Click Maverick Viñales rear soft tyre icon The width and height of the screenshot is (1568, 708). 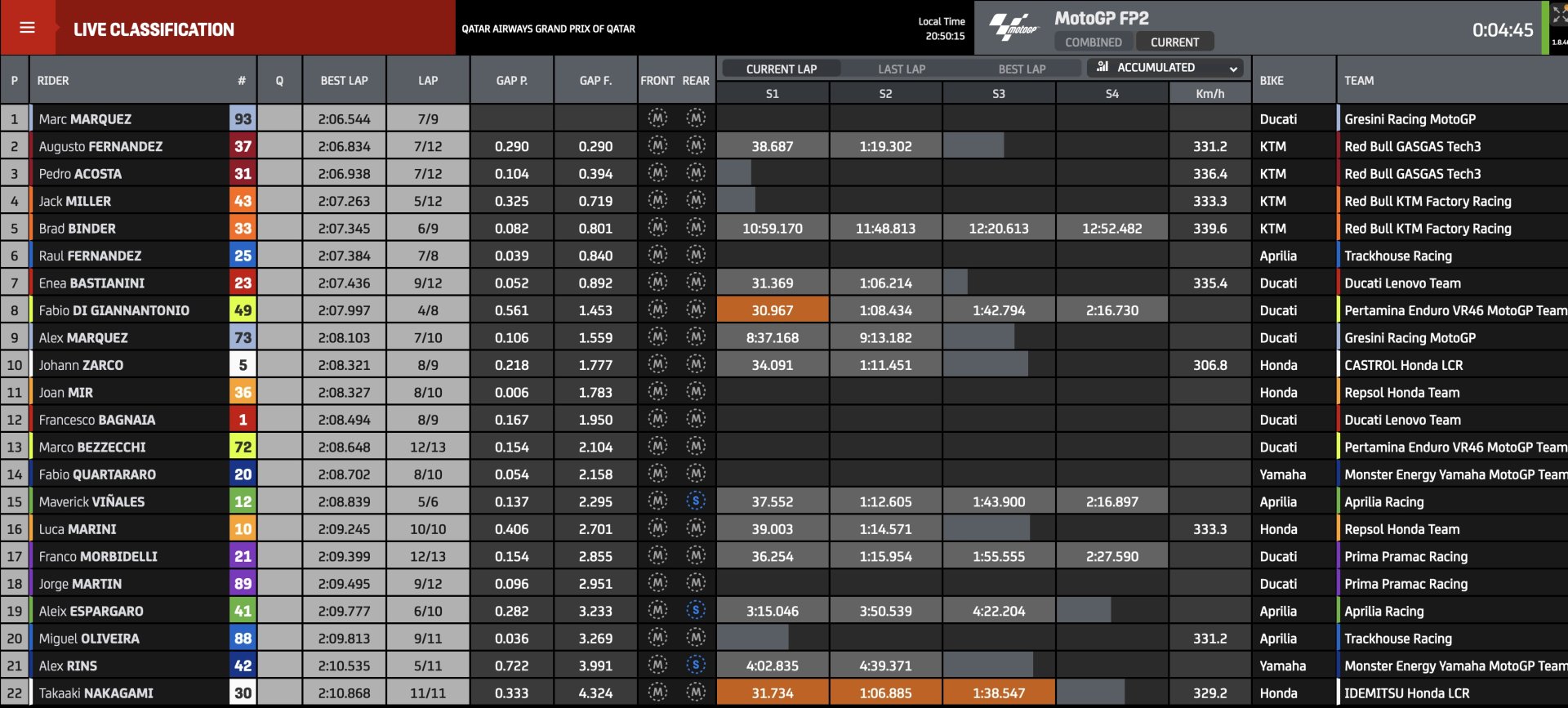point(696,501)
